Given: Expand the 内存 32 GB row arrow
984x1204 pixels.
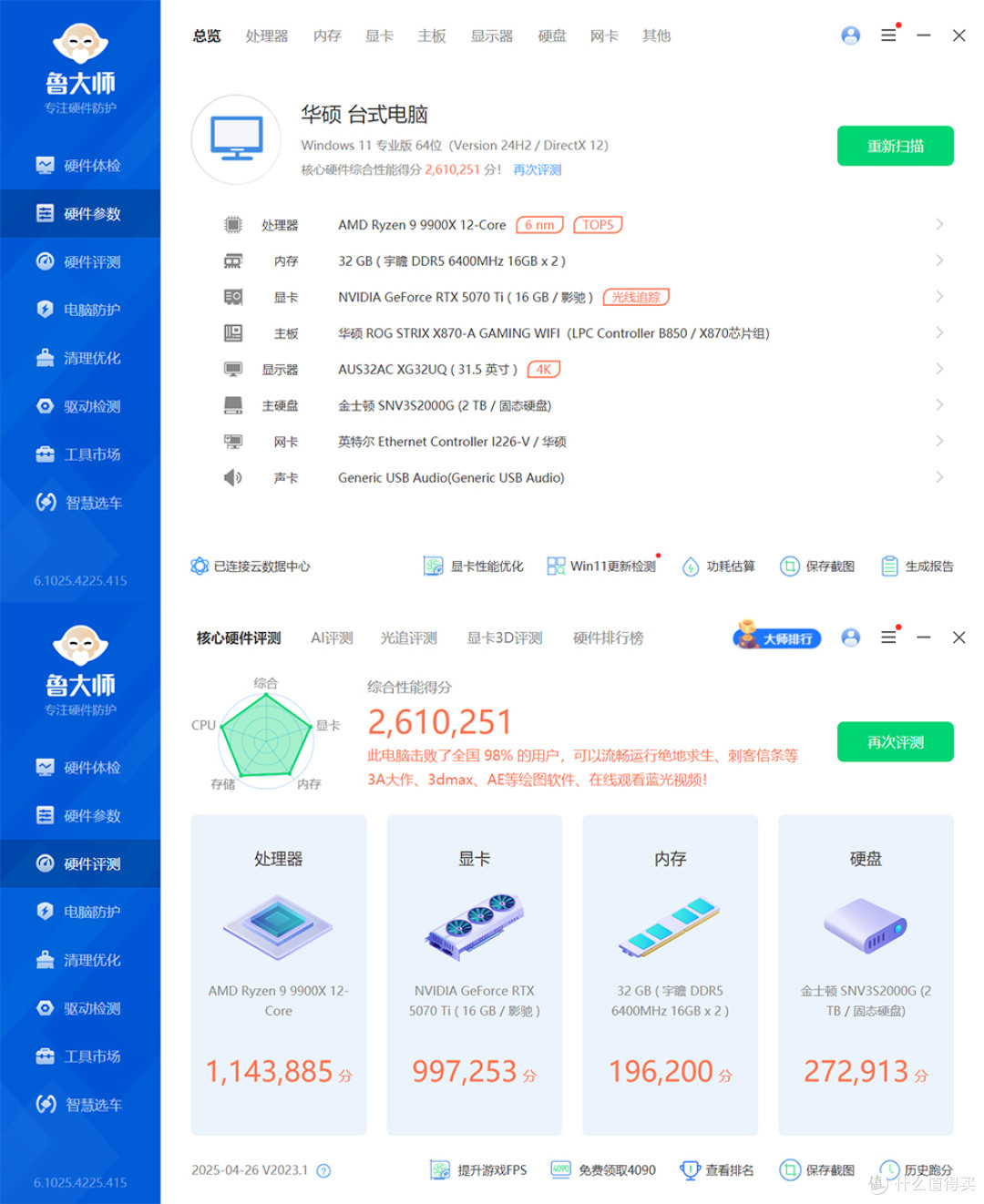Looking at the screenshot, I should [939, 260].
